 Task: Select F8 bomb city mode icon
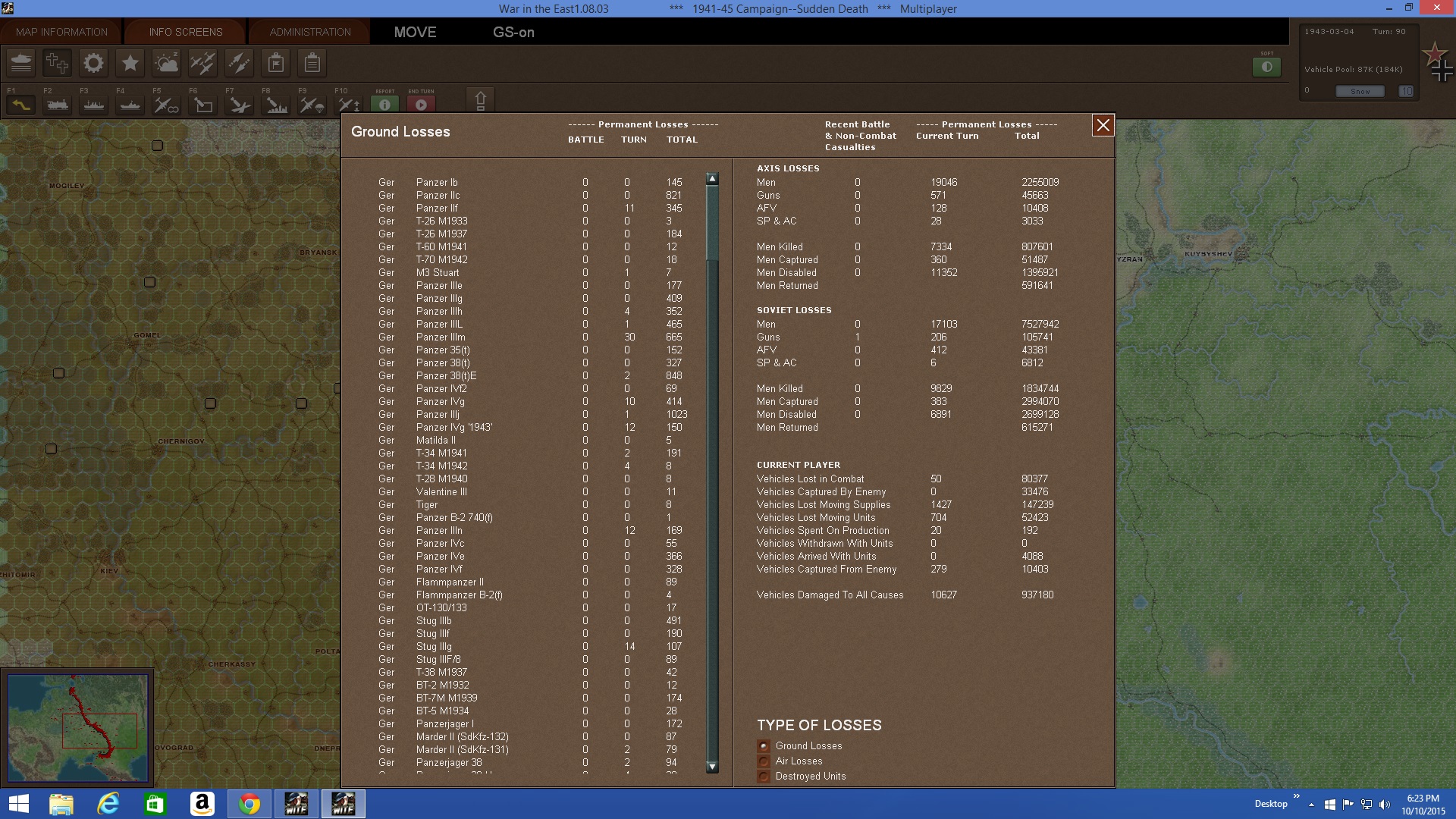pos(276,105)
